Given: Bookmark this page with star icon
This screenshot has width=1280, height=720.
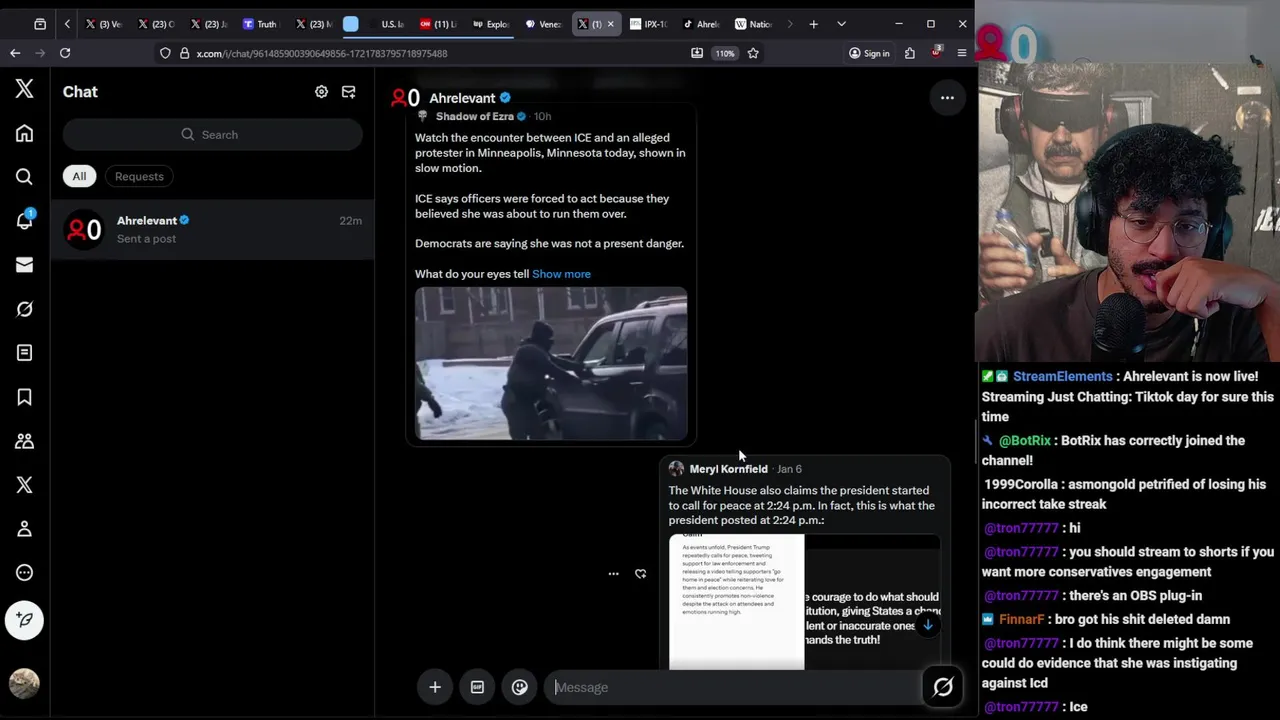Looking at the screenshot, I should (753, 53).
